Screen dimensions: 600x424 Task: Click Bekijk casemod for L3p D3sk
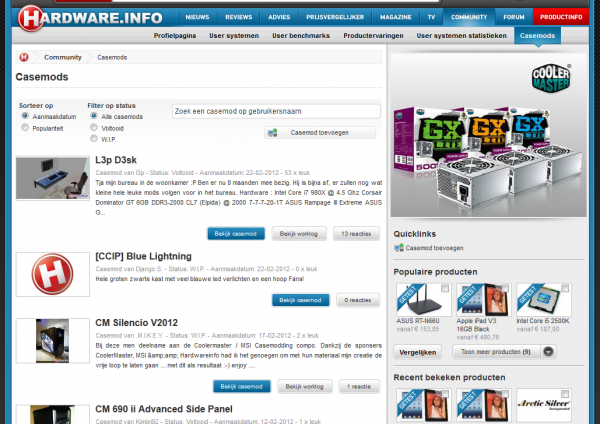pos(236,234)
